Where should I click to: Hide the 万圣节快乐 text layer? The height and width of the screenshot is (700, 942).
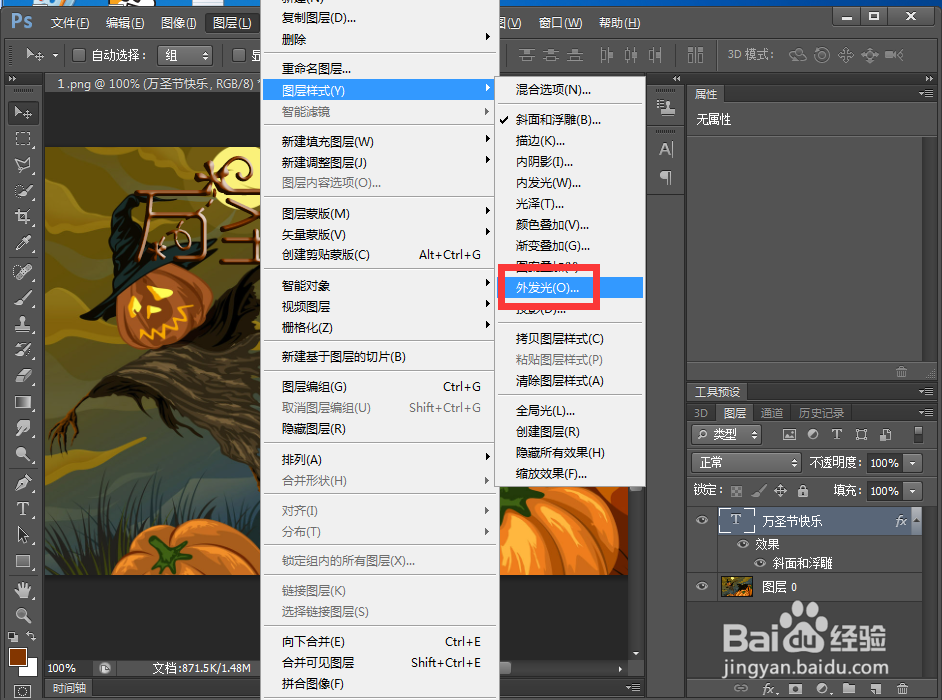702,520
